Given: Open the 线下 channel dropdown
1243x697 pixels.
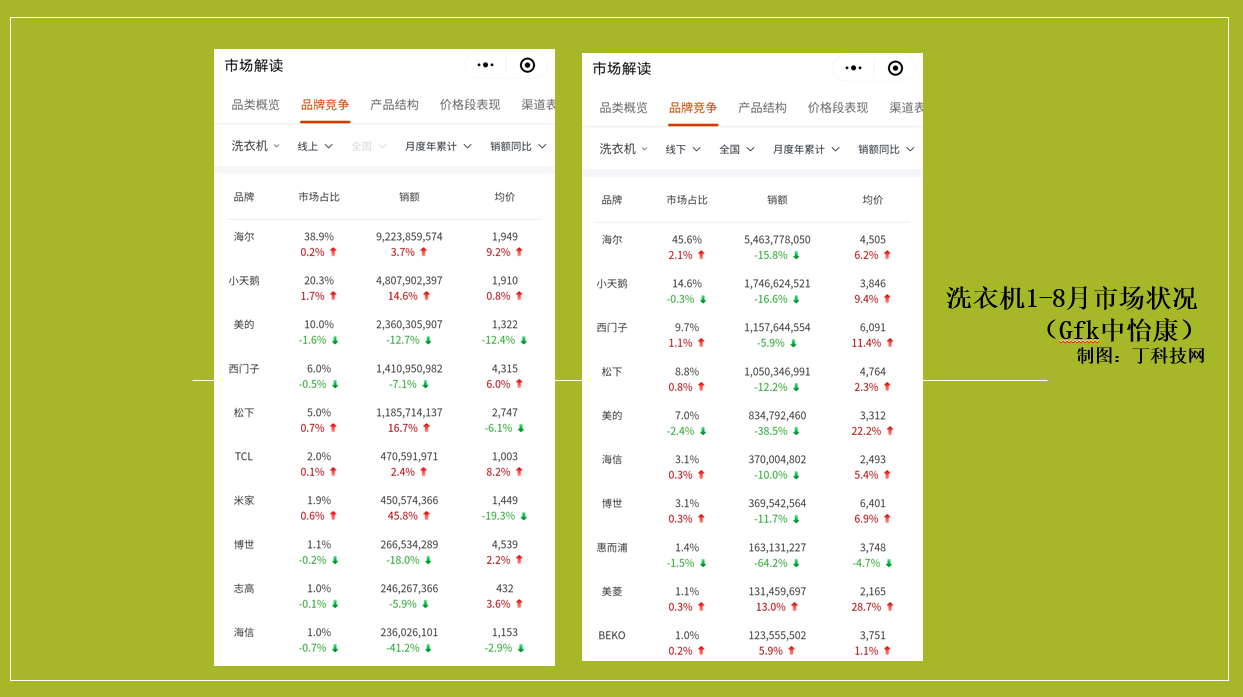Looking at the screenshot, I should (683, 149).
